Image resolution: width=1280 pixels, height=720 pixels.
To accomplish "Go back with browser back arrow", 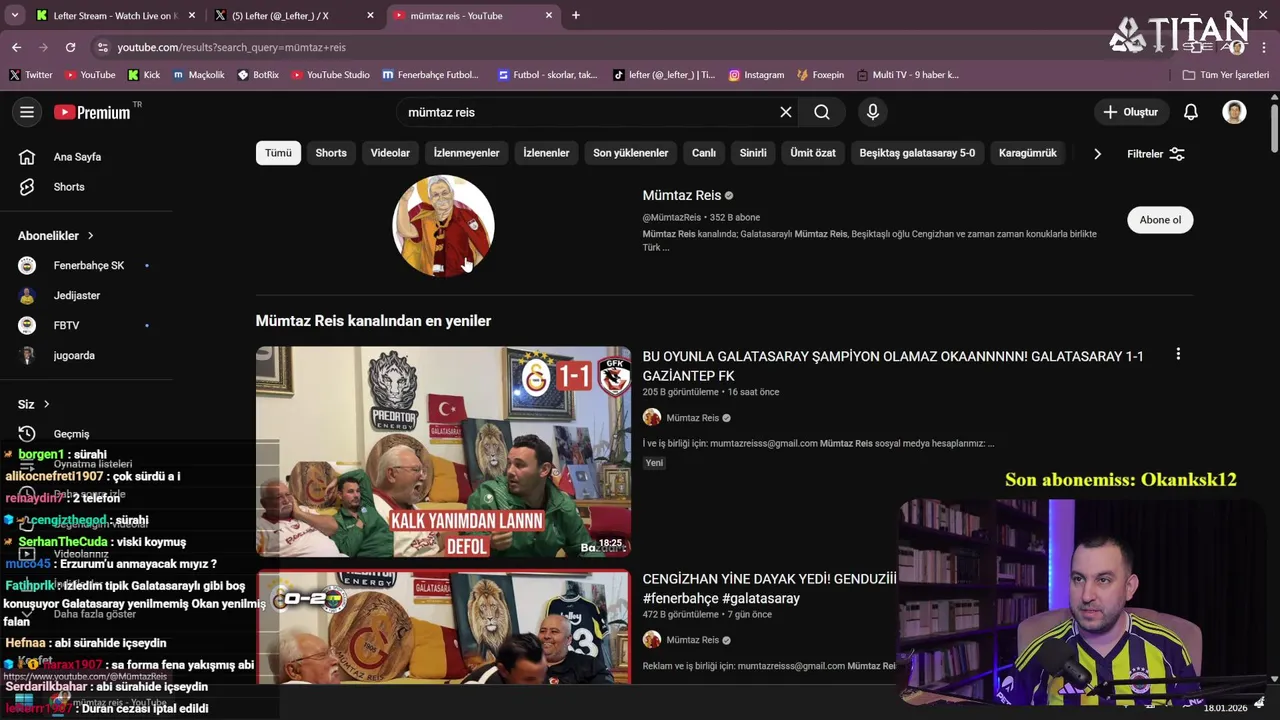I will (x=16, y=47).
